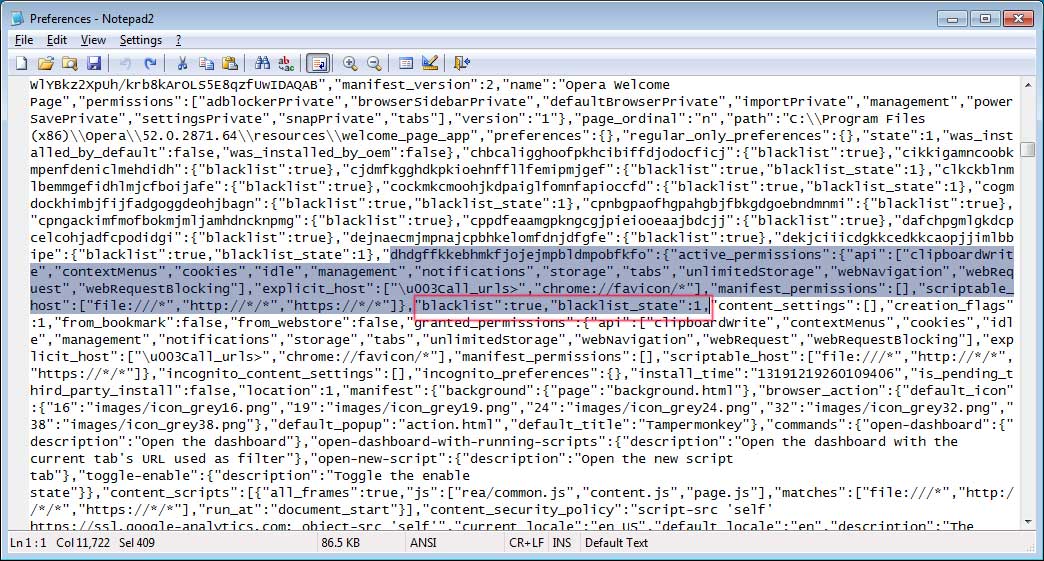Screen dimensions: 1044x561
Task: Zoom out with the magnifier minus icon
Action: [374, 63]
